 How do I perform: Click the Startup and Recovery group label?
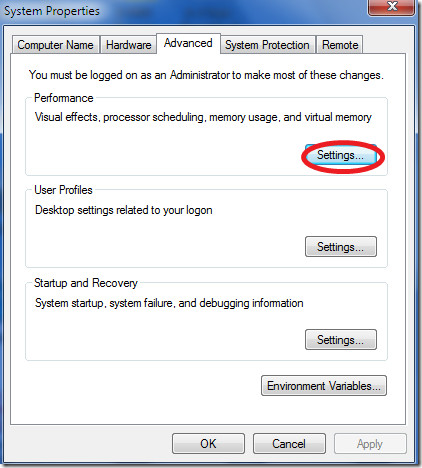86,283
